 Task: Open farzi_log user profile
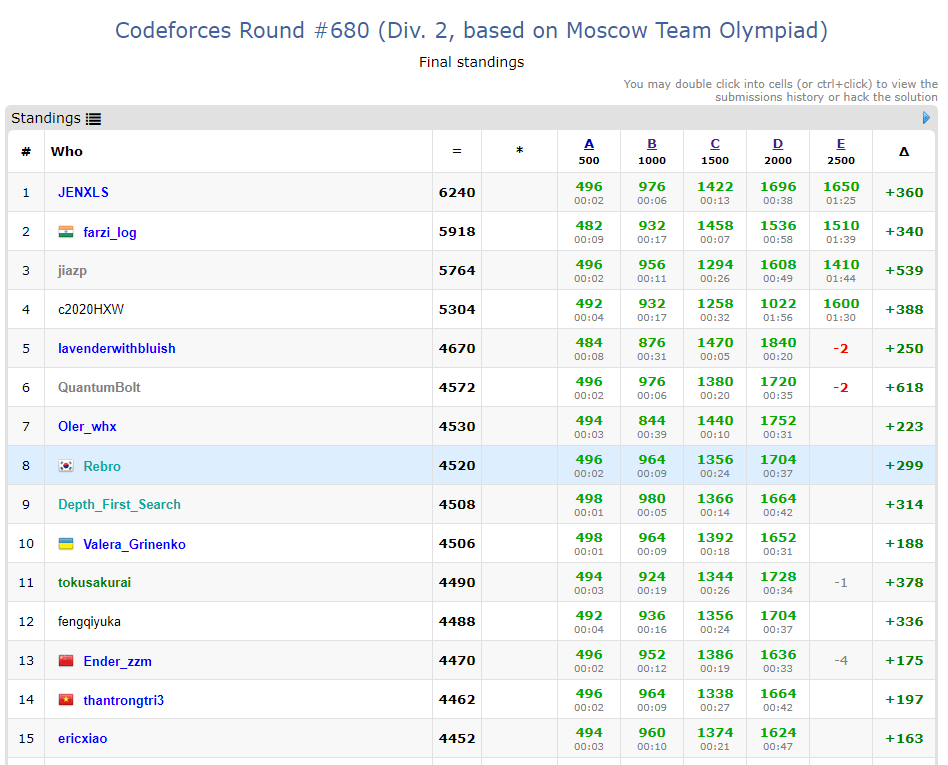point(110,232)
